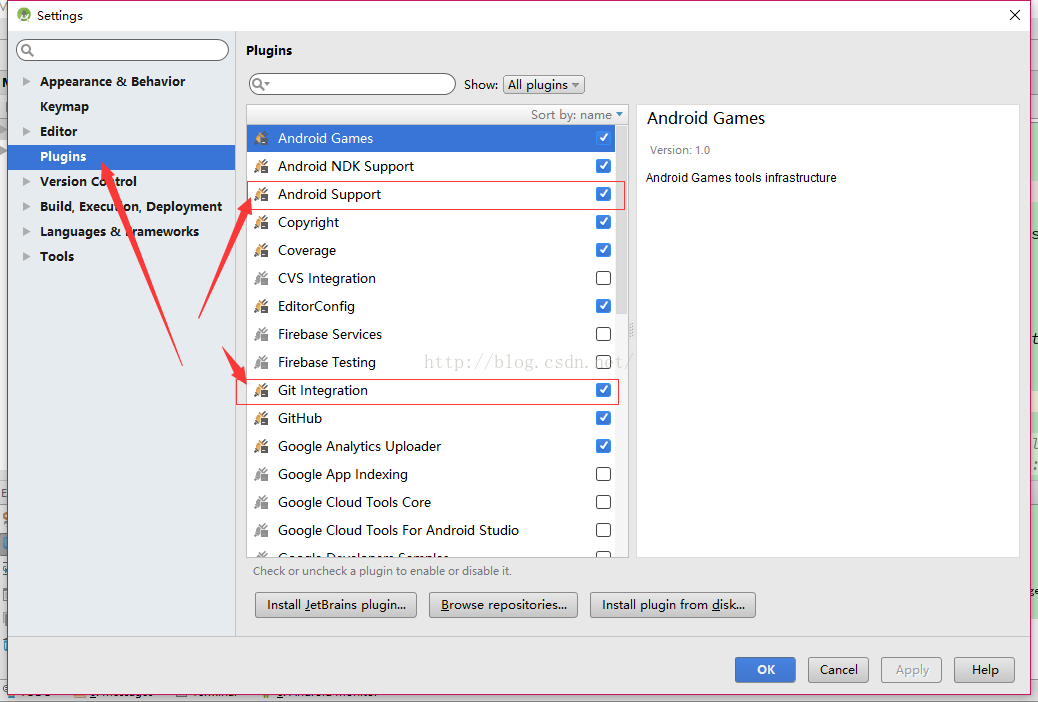The image size is (1038, 702).
Task: Open the Show All plugins dropdown
Action: click(543, 85)
